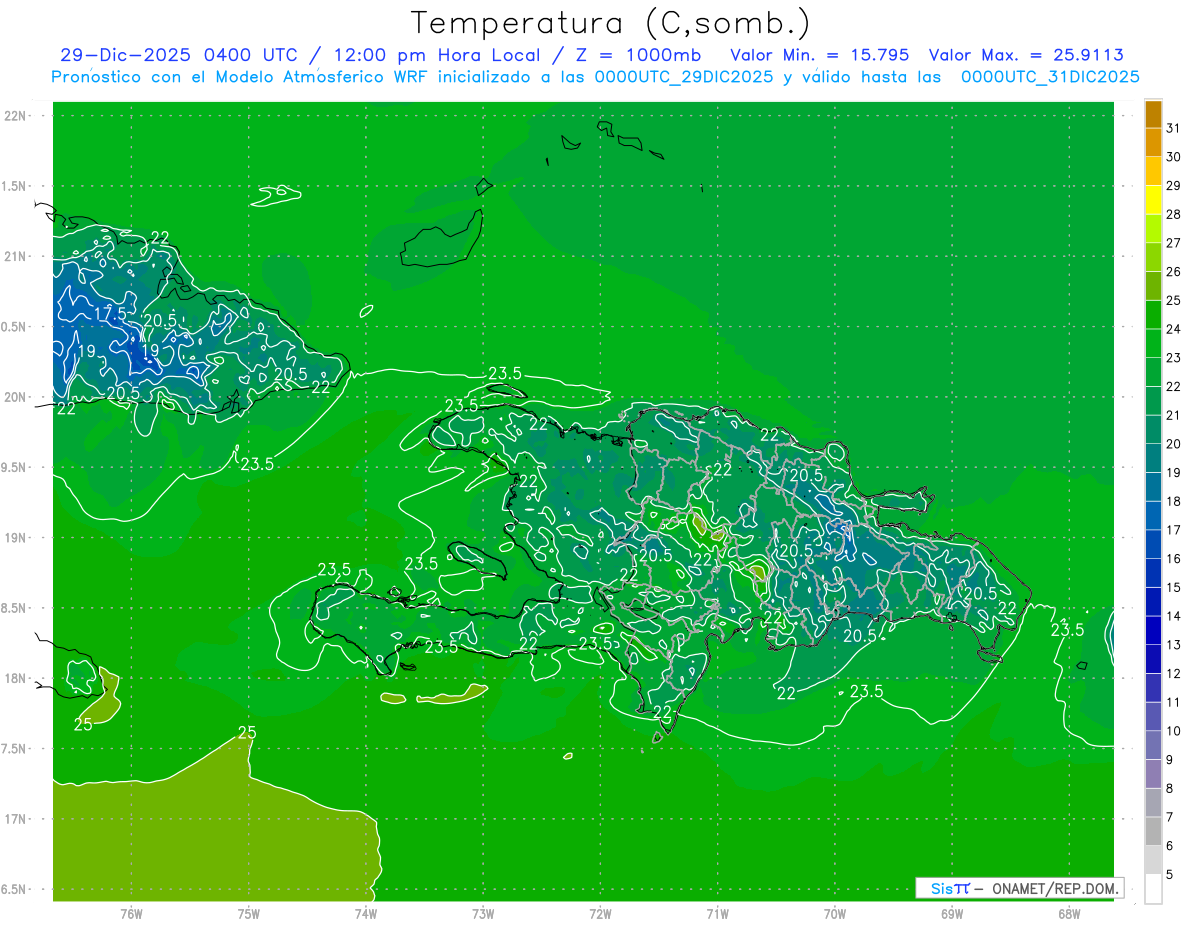Image resolution: width=1200 pixels, height=927 pixels.
Task: Click the "72W" longitude axis label
Action: point(600,913)
